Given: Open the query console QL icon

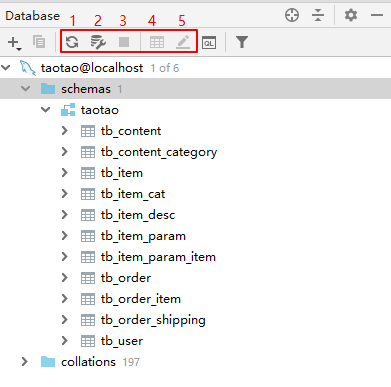Looking at the screenshot, I should pyautogui.click(x=209, y=42).
